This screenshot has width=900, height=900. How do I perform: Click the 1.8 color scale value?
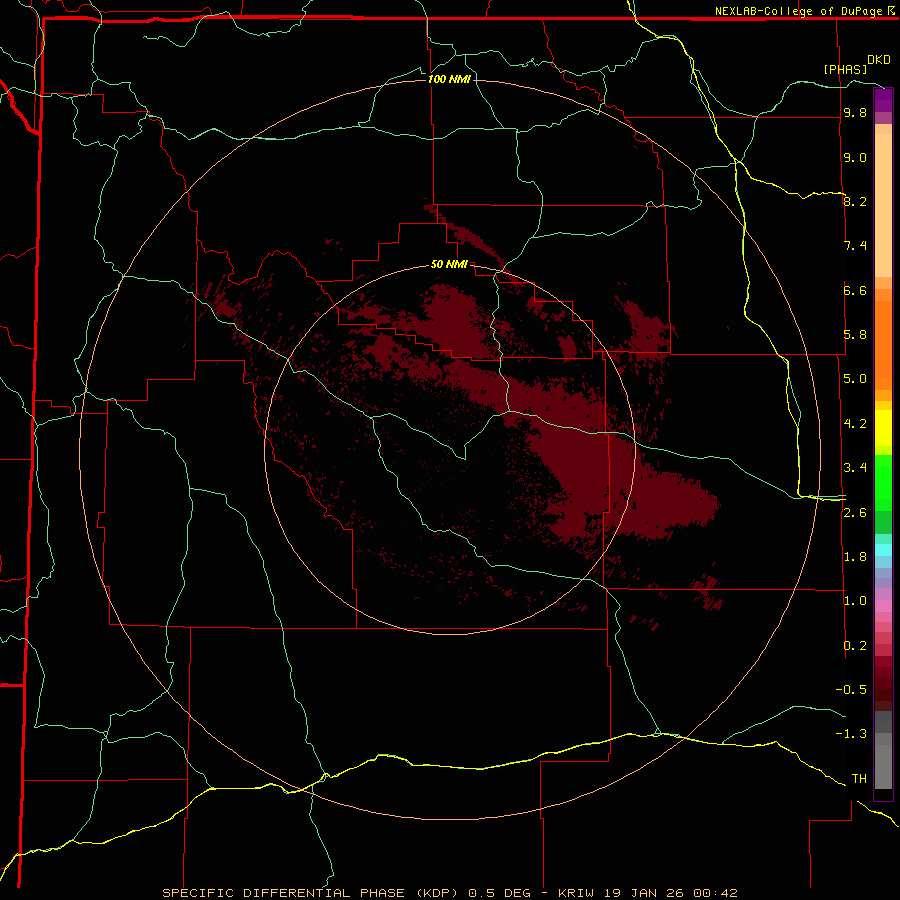(x=855, y=557)
